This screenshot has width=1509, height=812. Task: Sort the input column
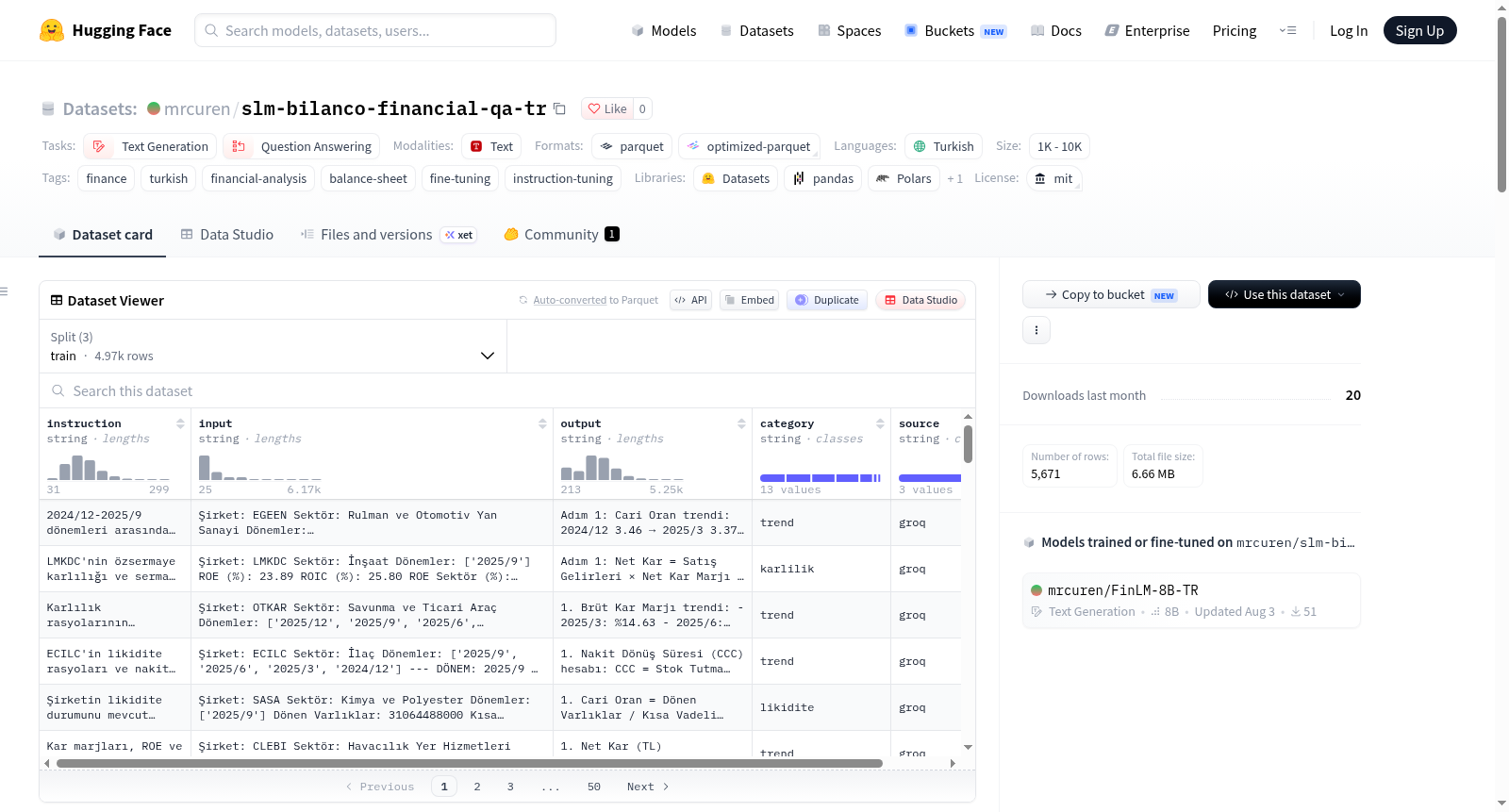click(x=542, y=423)
